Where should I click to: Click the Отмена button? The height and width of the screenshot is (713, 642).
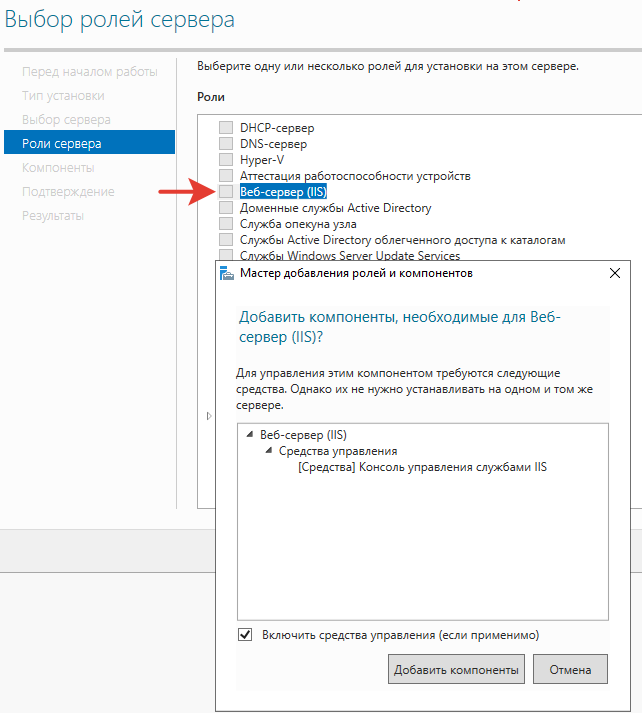click(x=570, y=669)
